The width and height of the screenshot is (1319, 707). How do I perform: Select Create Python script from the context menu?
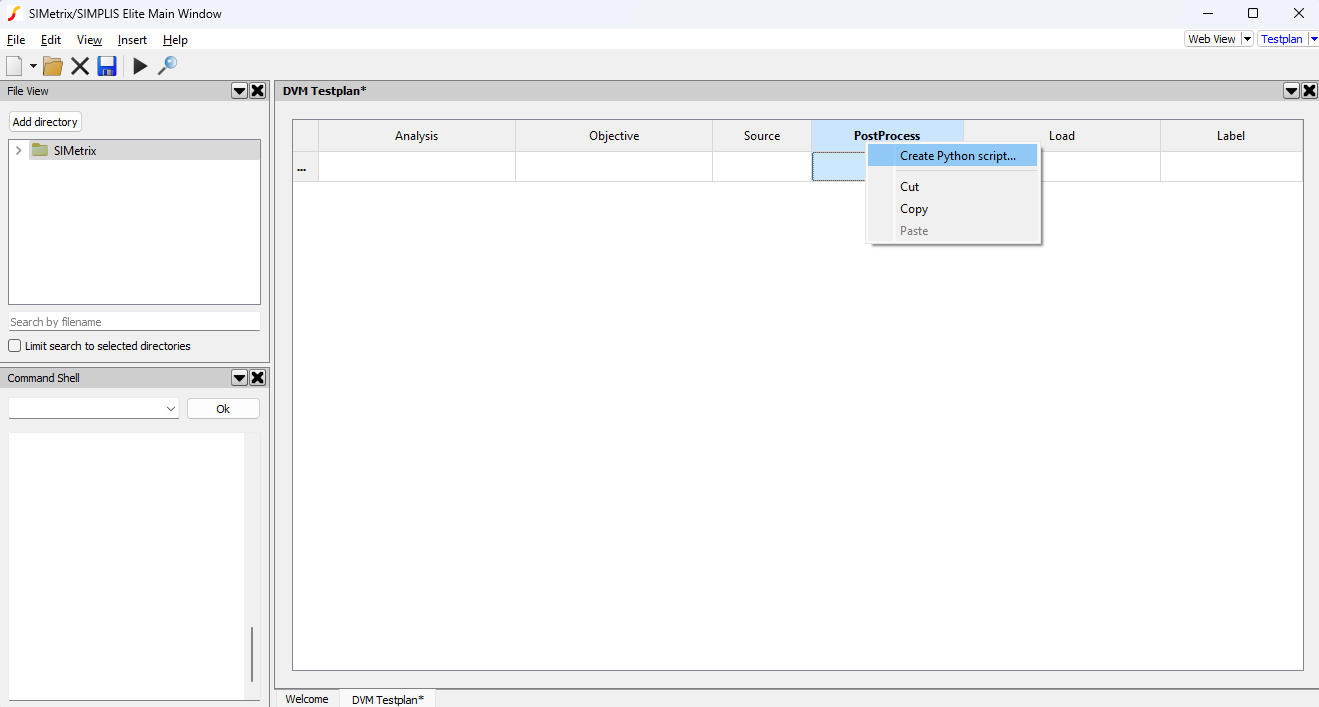(x=957, y=155)
